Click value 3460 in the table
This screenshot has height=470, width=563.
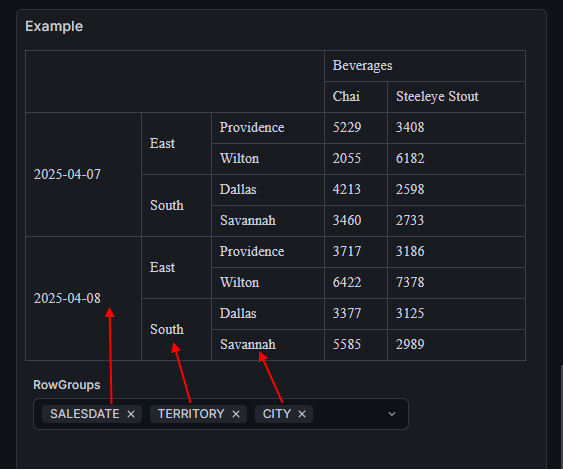coord(347,220)
